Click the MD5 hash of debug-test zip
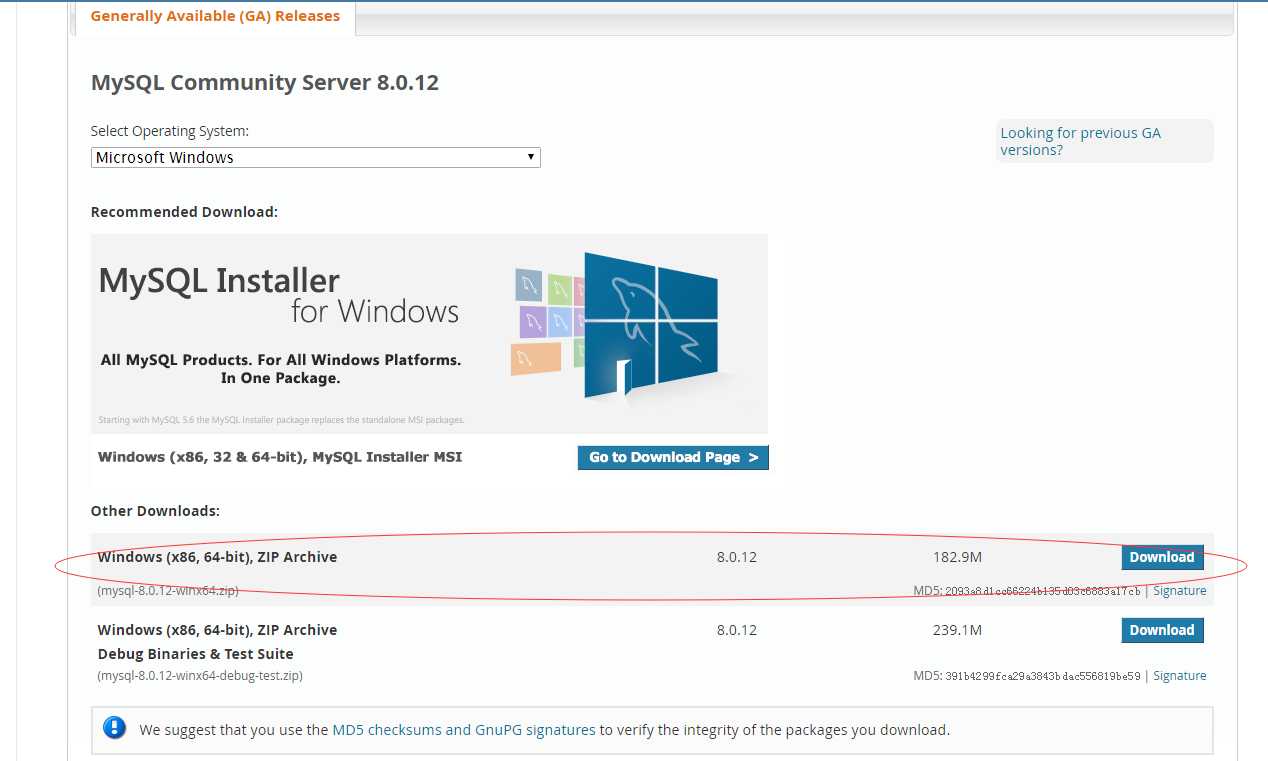 click(1042, 677)
